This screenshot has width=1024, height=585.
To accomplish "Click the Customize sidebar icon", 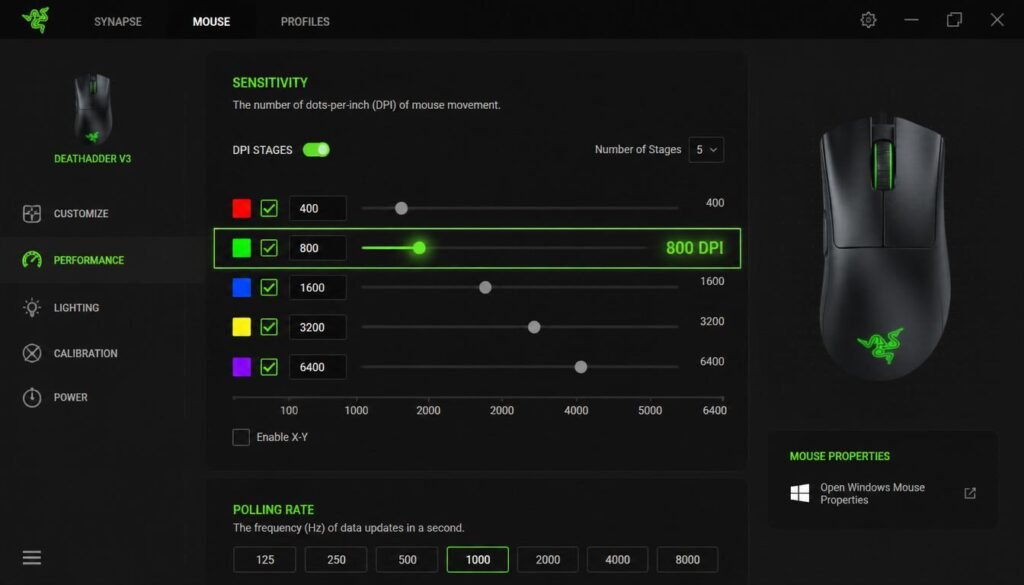I will coord(31,213).
